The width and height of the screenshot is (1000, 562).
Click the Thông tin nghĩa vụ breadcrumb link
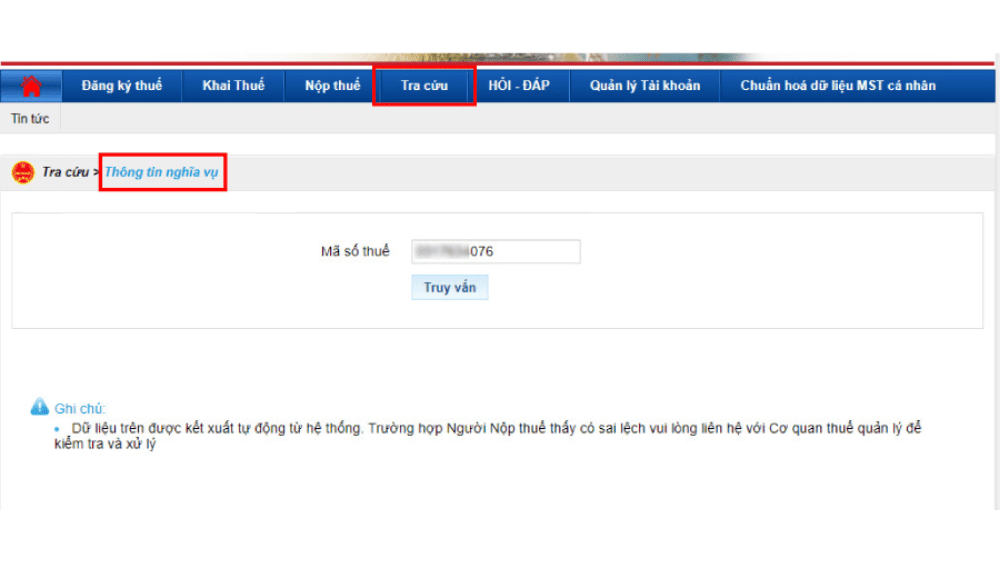(x=161, y=173)
